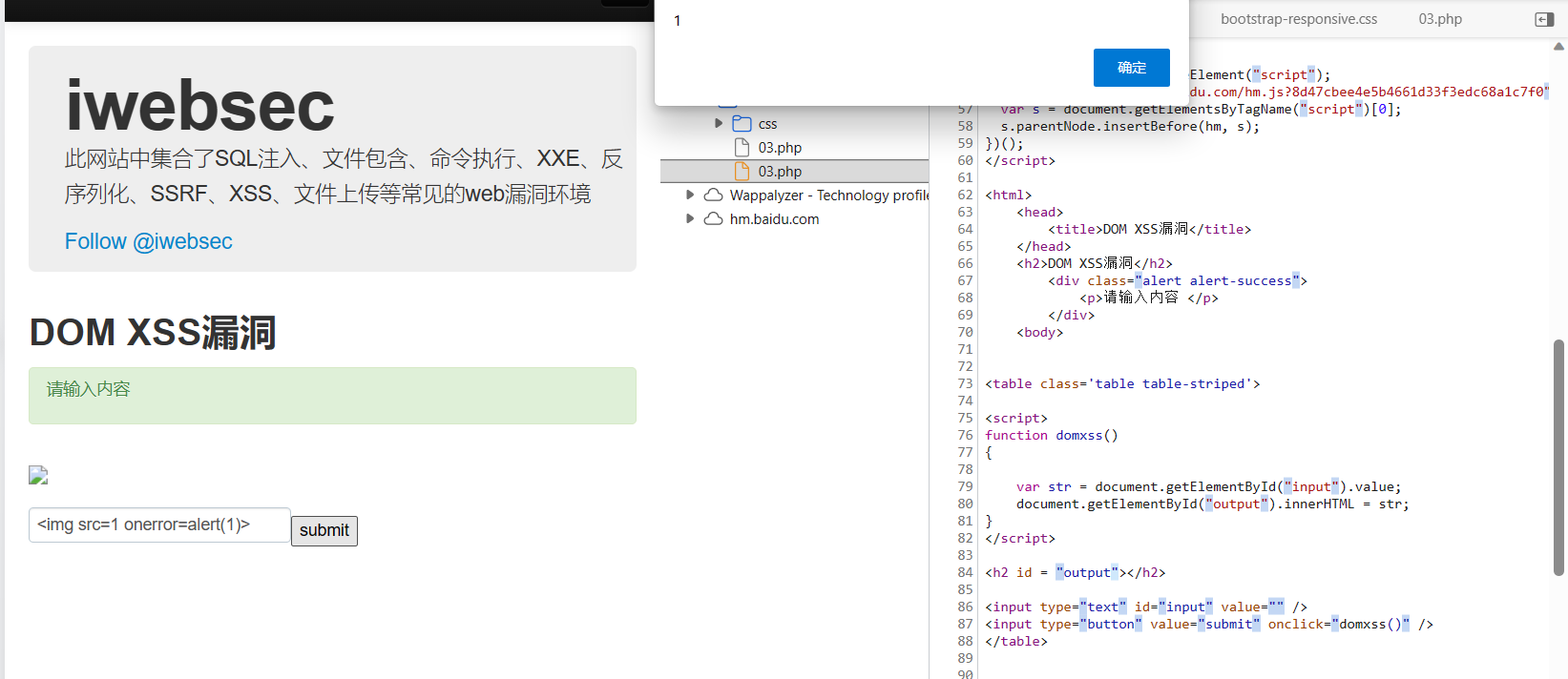This screenshot has height=679, width=1568.
Task: Click the submit button on the page
Action: pyautogui.click(x=324, y=530)
